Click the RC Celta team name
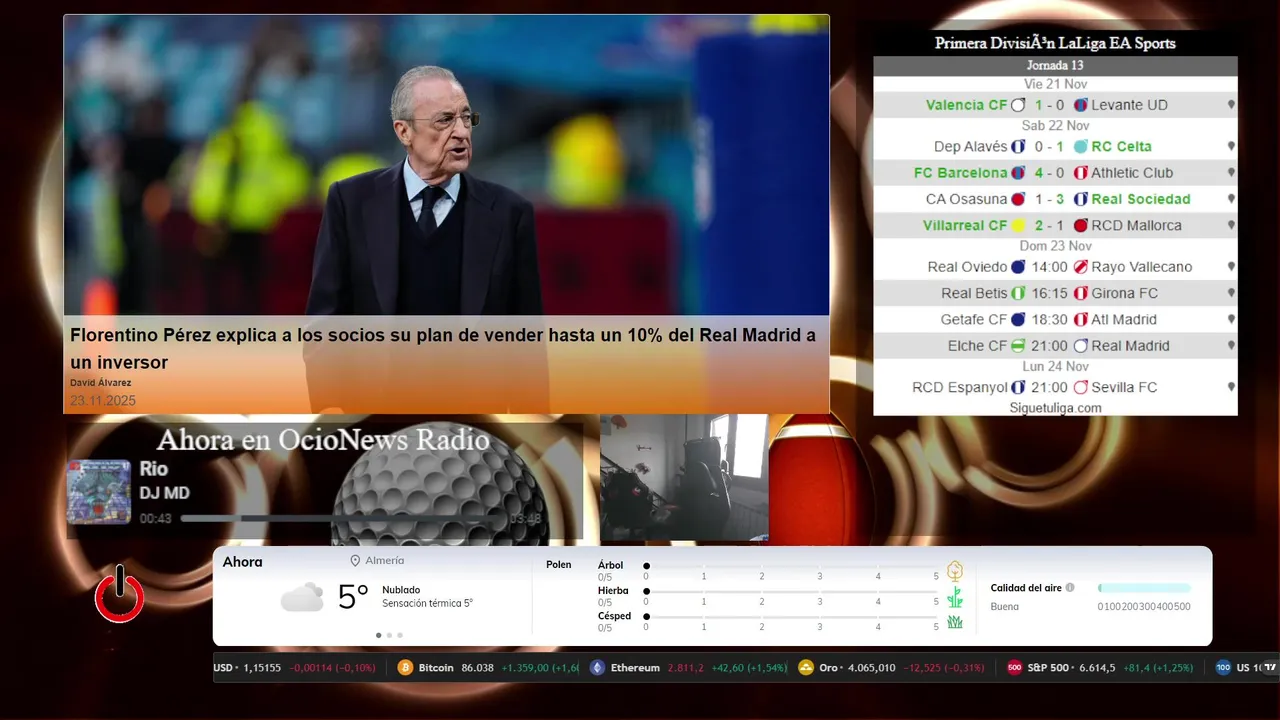 (x=1121, y=146)
